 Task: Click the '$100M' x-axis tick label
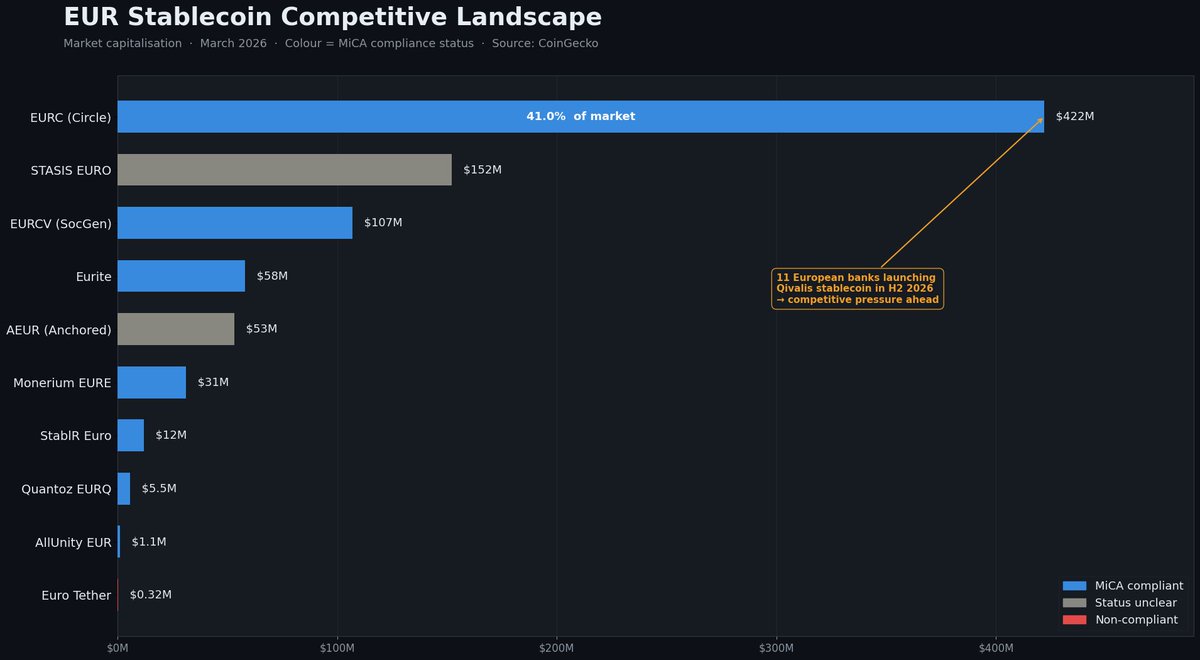pos(337,649)
